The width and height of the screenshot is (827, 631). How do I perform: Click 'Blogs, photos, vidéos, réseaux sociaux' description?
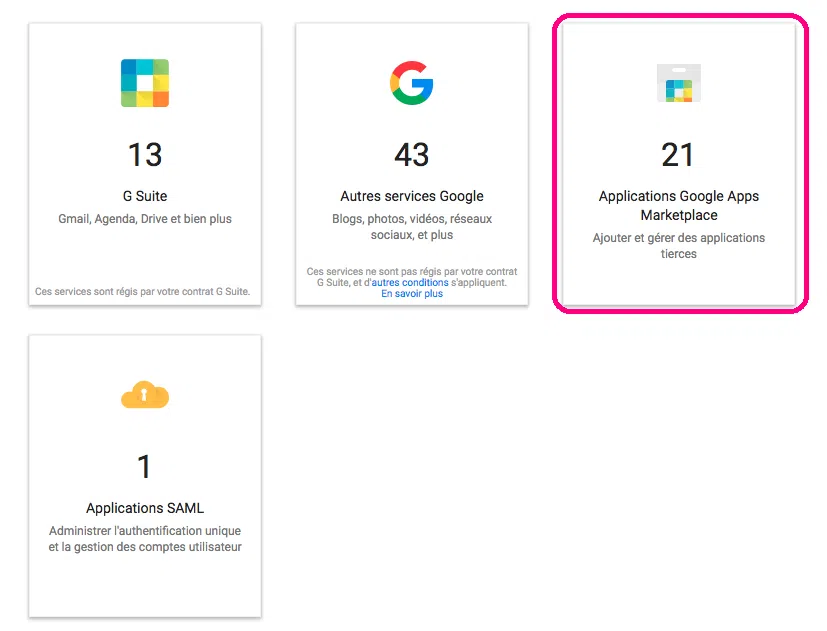[x=412, y=227]
